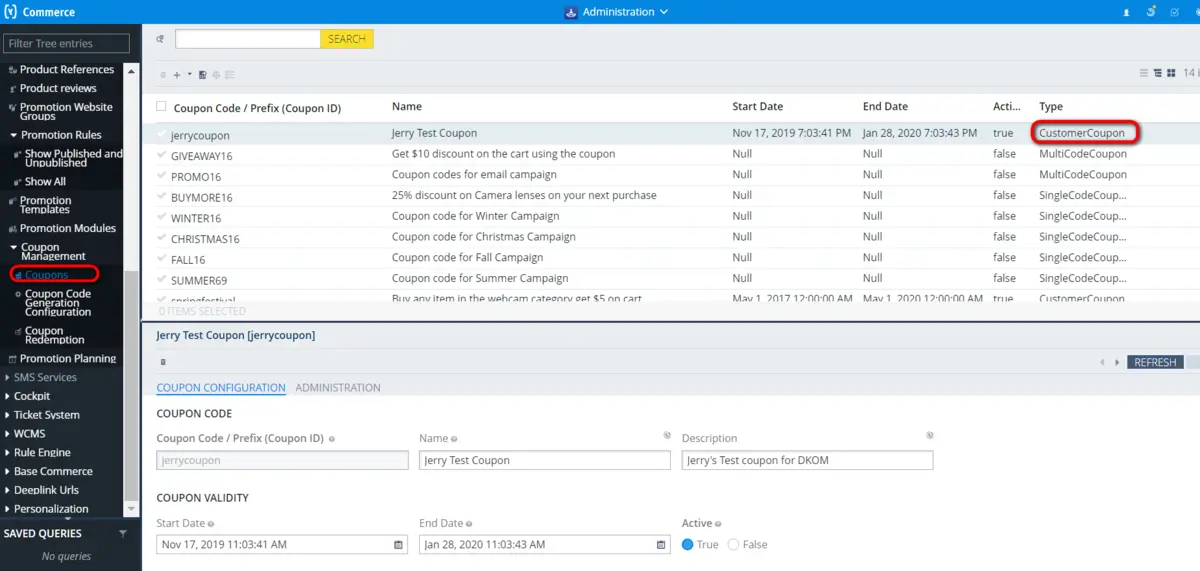Click the Filter Tree entries field
Screen dimensions: 1200x571
[66, 44]
